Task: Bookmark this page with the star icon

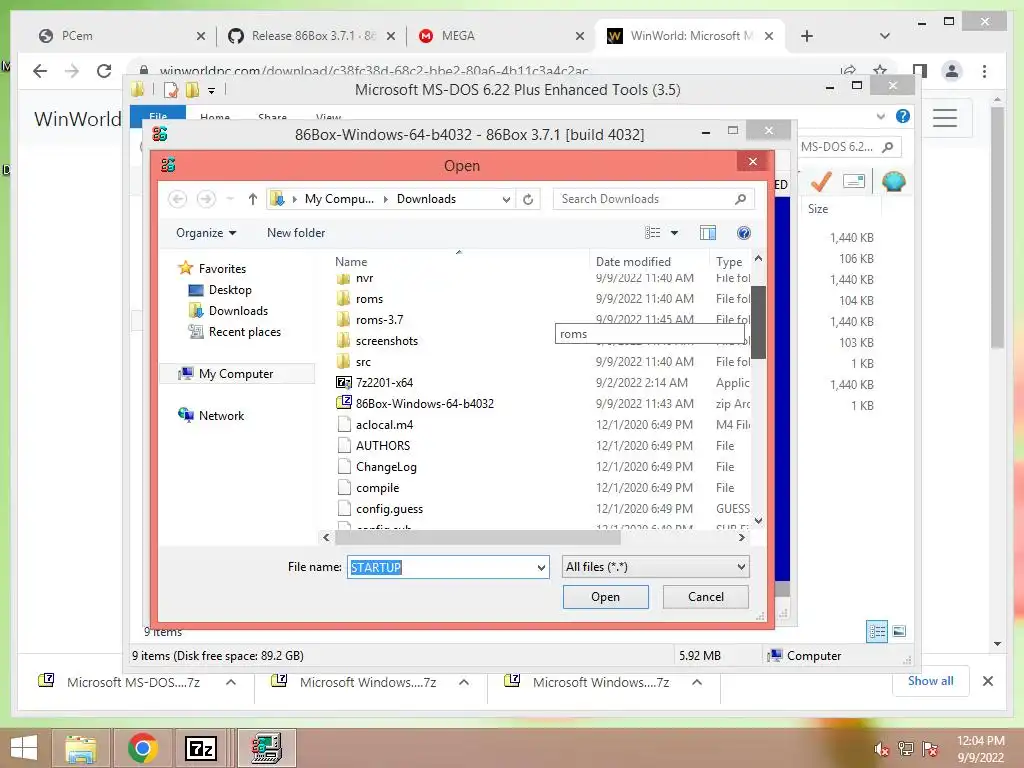Action: pyautogui.click(x=880, y=70)
